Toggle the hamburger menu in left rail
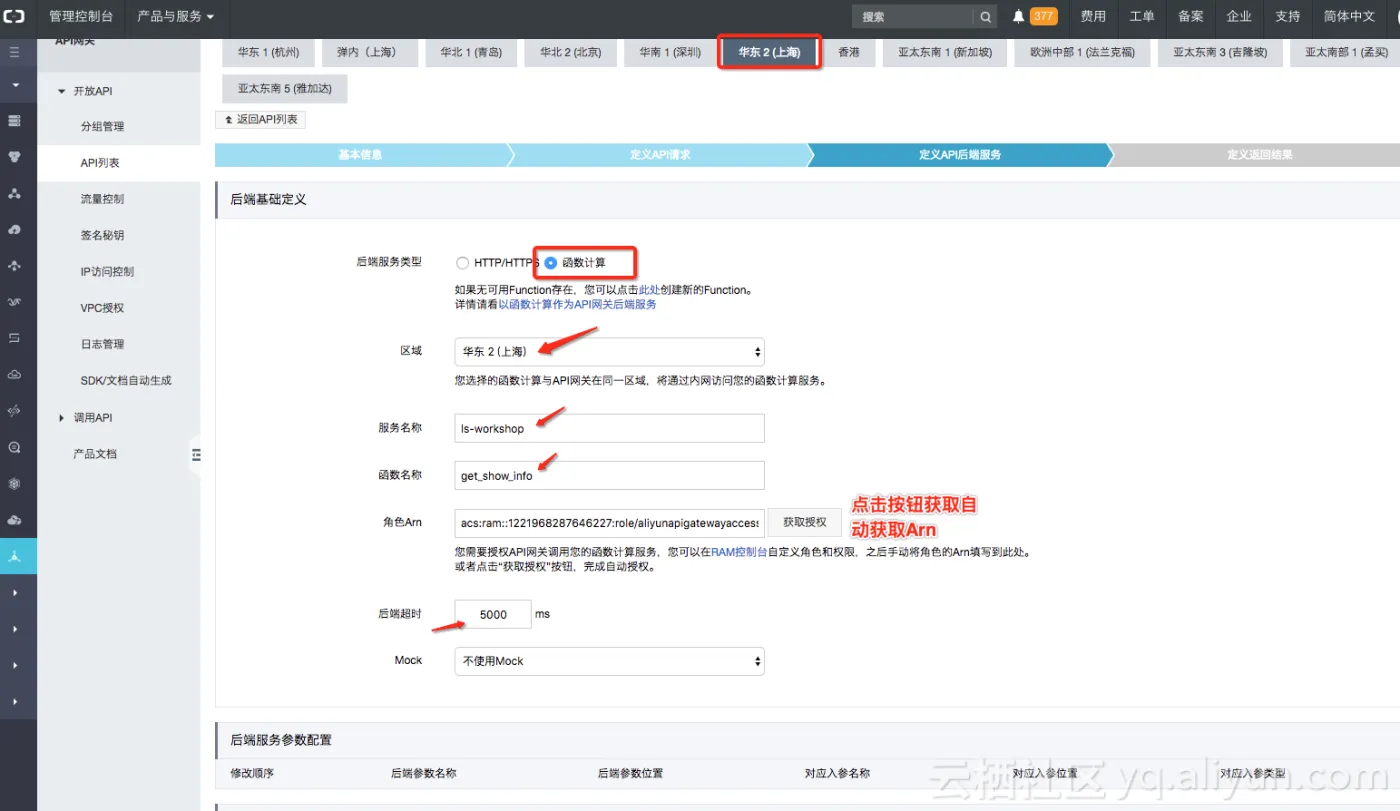The width and height of the screenshot is (1400, 811). click(x=14, y=51)
